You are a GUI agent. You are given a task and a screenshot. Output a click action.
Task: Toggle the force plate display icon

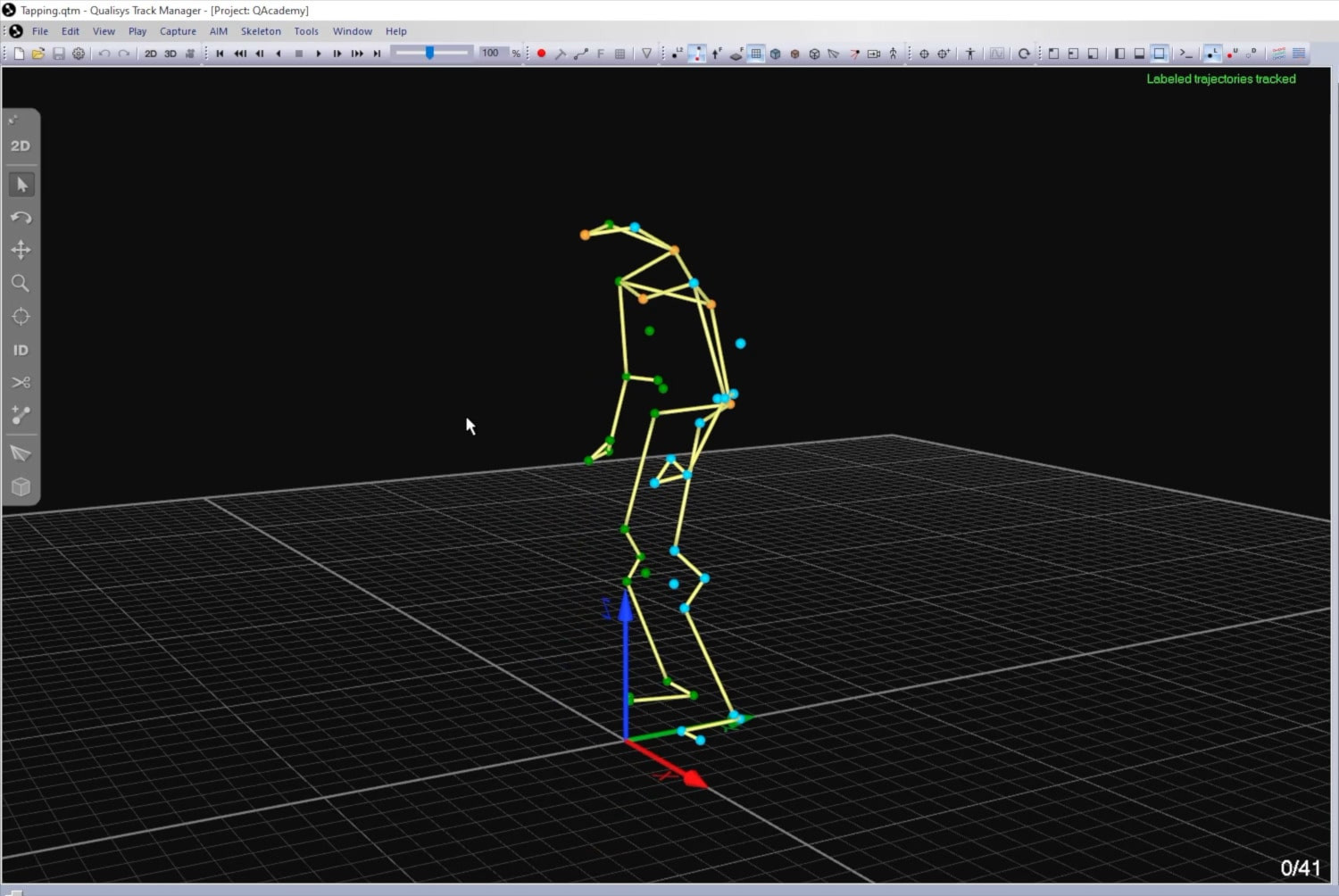tap(736, 54)
